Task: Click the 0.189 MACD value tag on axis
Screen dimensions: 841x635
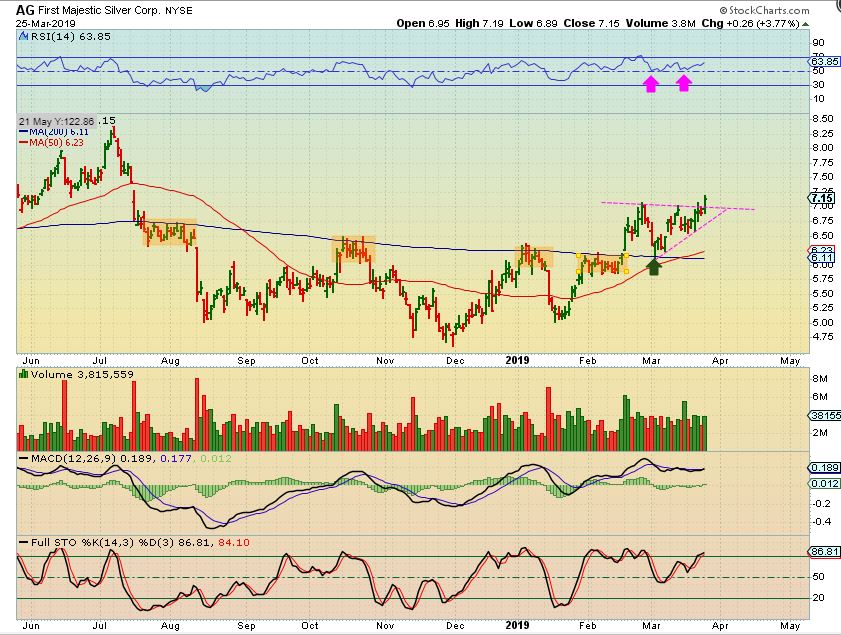Action: pos(824,468)
